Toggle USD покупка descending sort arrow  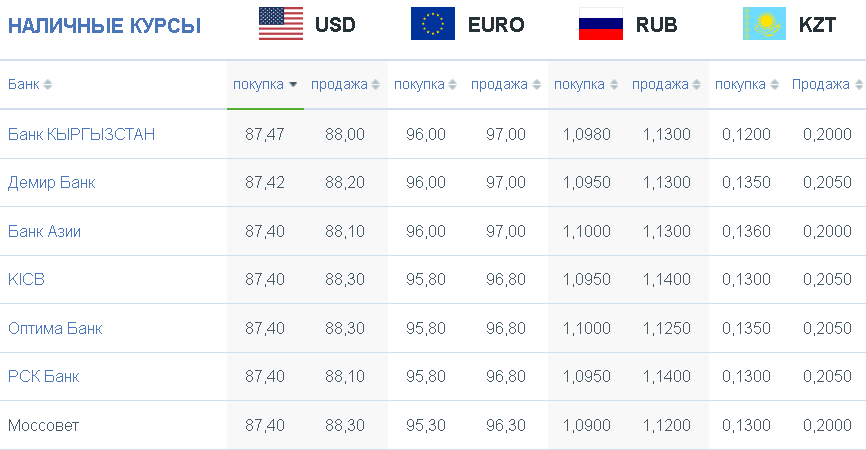(293, 84)
